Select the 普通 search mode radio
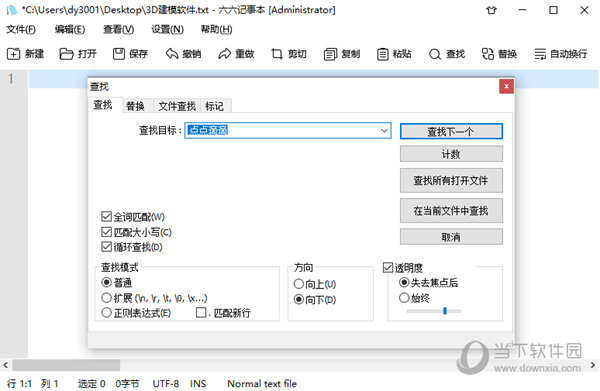 pos(106,282)
